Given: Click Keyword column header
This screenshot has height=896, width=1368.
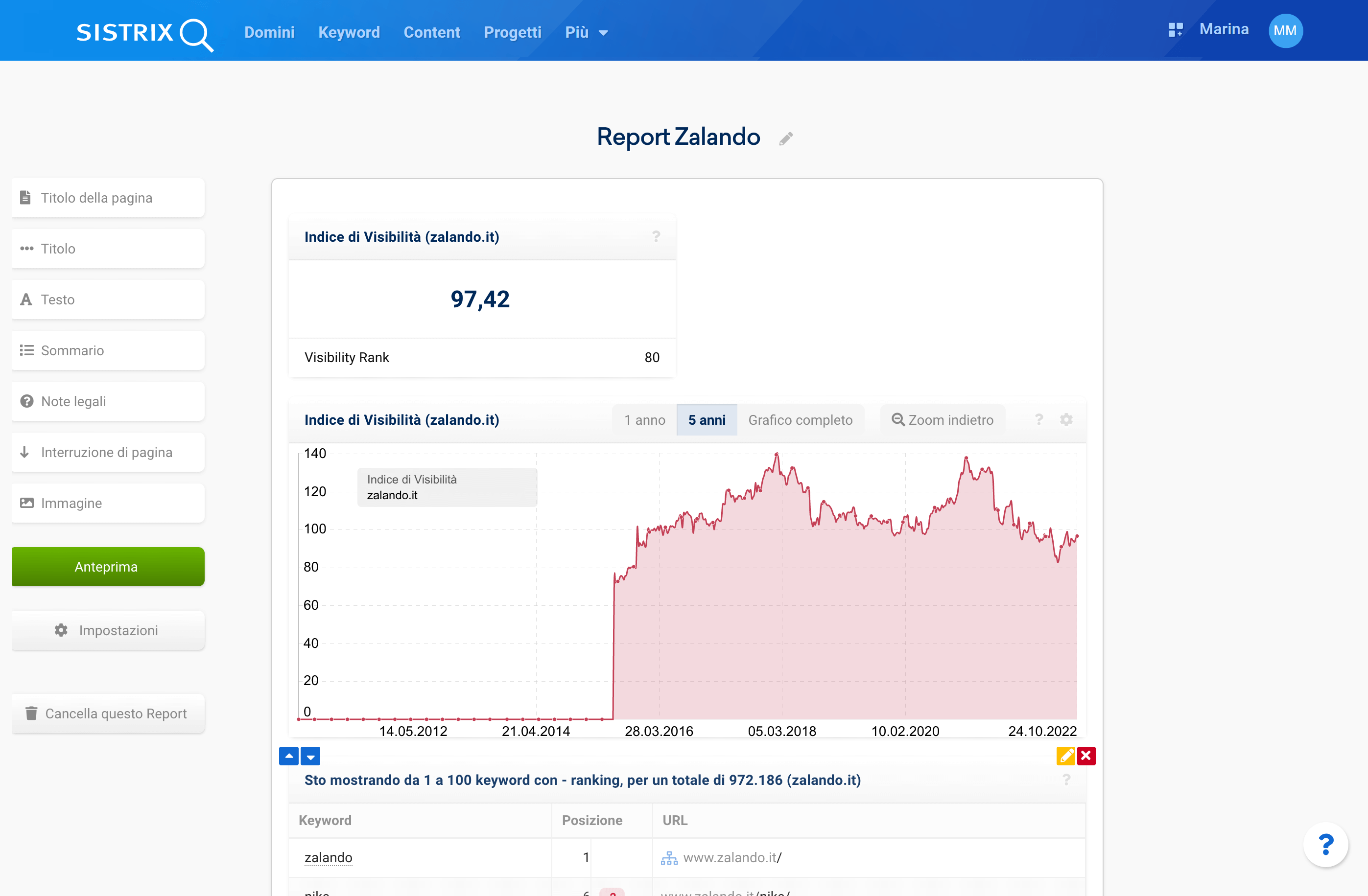Looking at the screenshot, I should (325, 820).
